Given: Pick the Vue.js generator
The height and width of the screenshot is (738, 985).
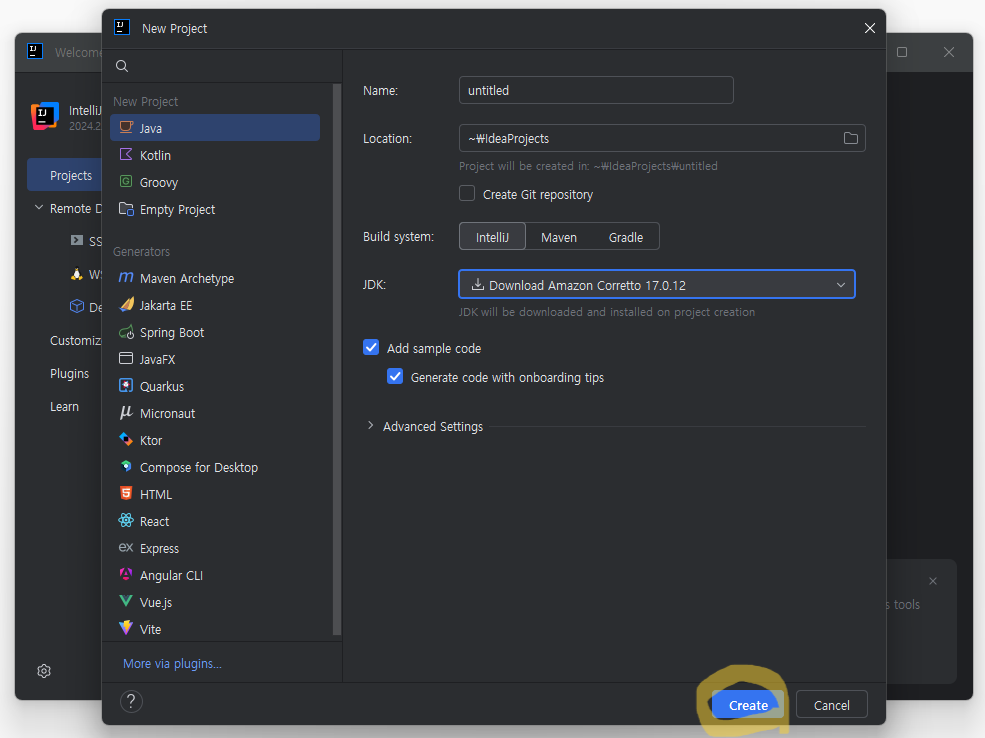Looking at the screenshot, I should [x=215, y=602].
